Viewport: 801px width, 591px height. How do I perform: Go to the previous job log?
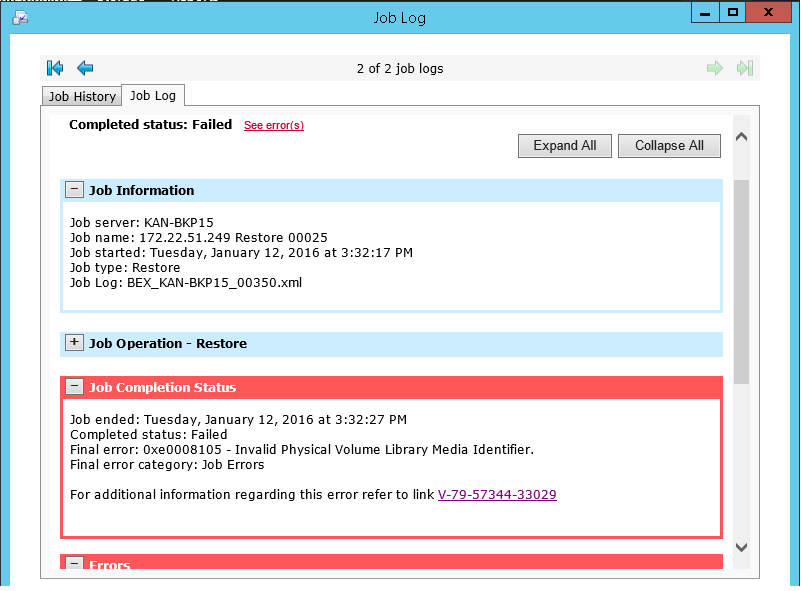point(85,68)
